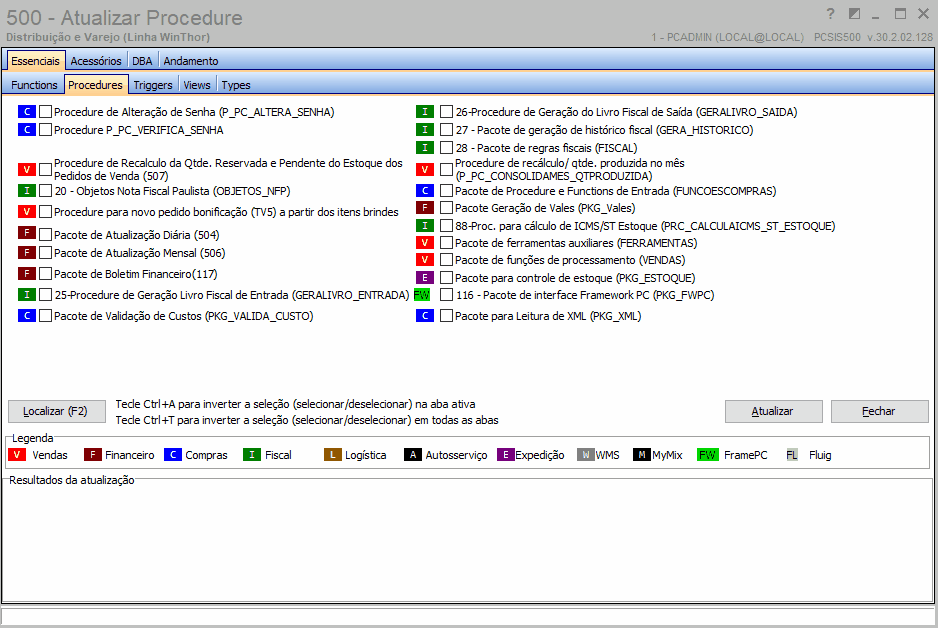Click the green I icon beside GERA_HISTORICO
Image resolution: width=938 pixels, height=628 pixels.
click(x=425, y=129)
